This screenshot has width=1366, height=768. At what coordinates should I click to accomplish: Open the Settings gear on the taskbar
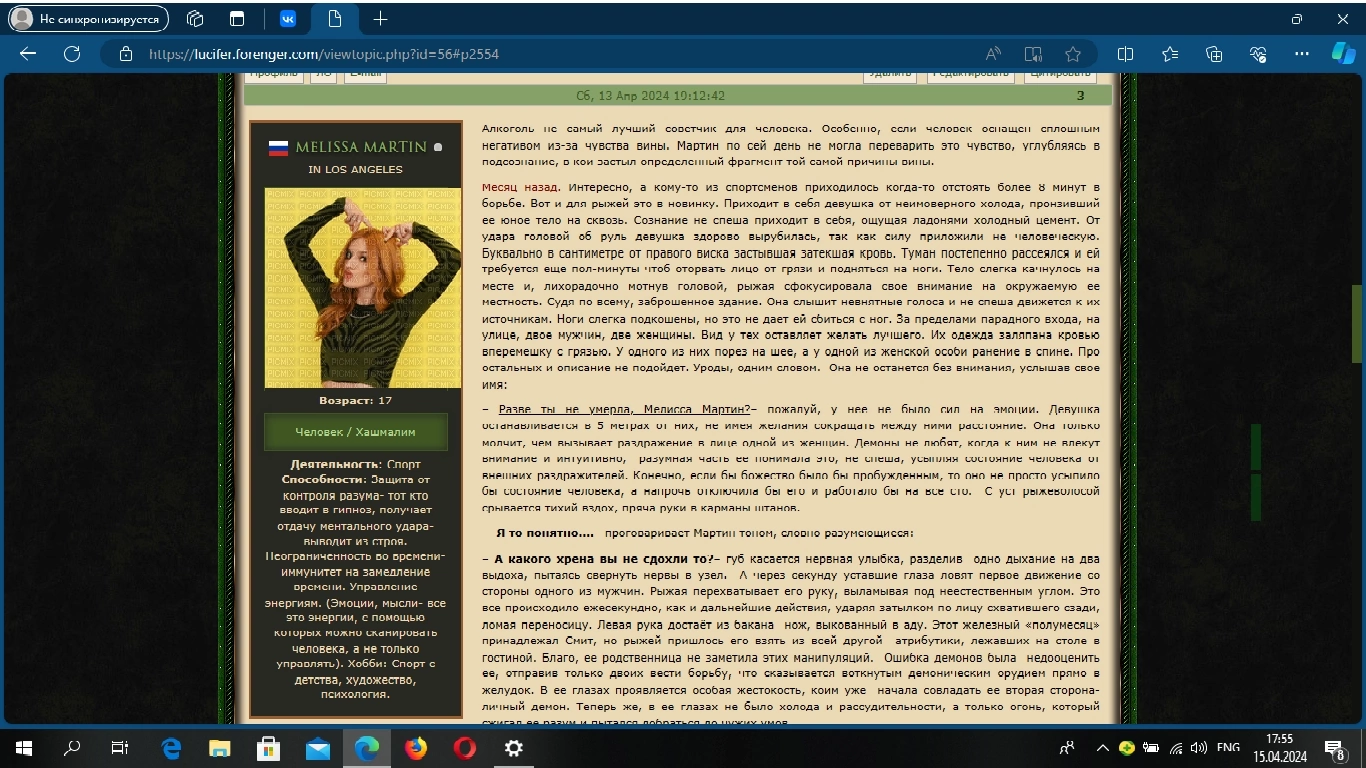point(513,748)
